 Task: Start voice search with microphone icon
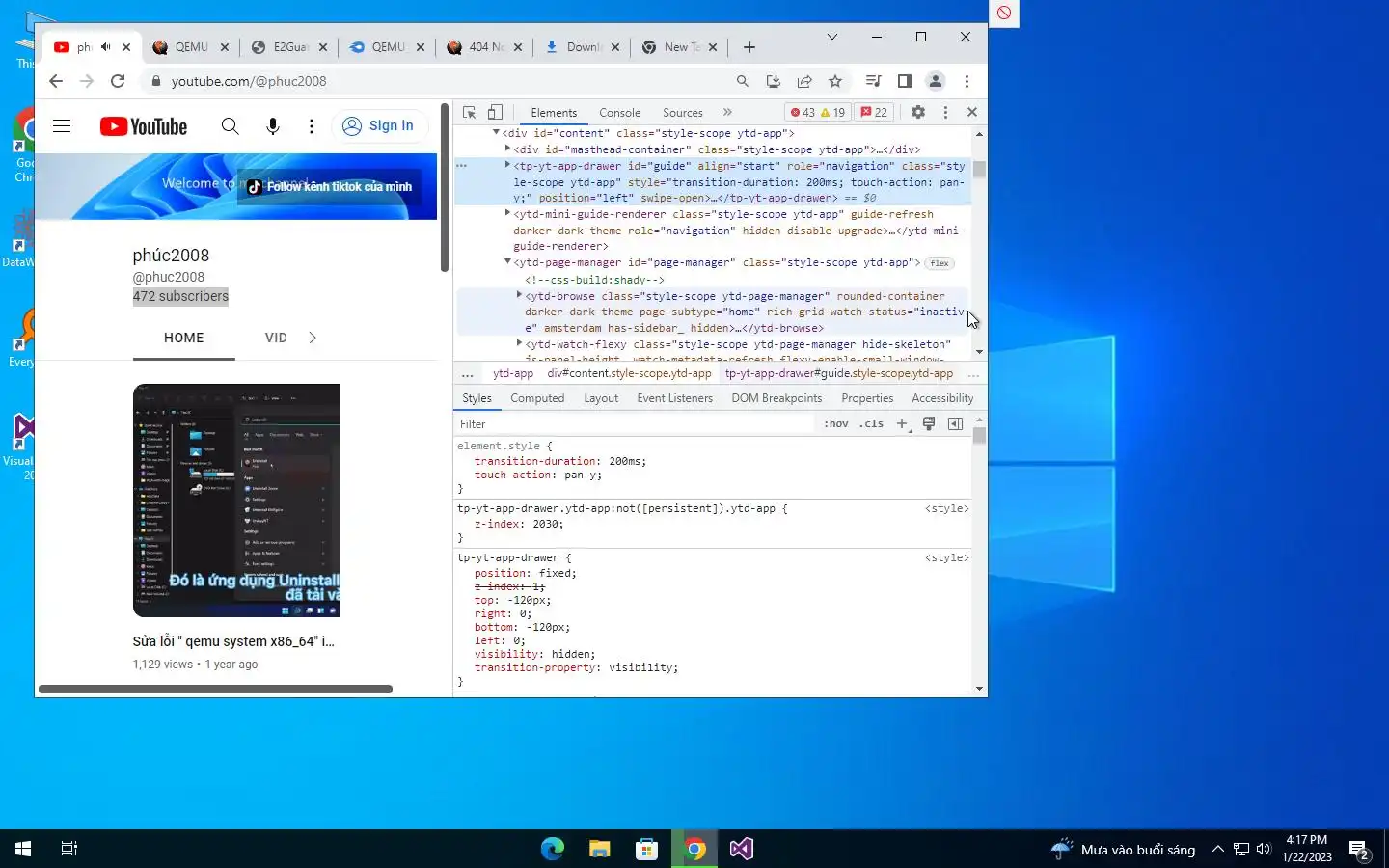click(273, 126)
